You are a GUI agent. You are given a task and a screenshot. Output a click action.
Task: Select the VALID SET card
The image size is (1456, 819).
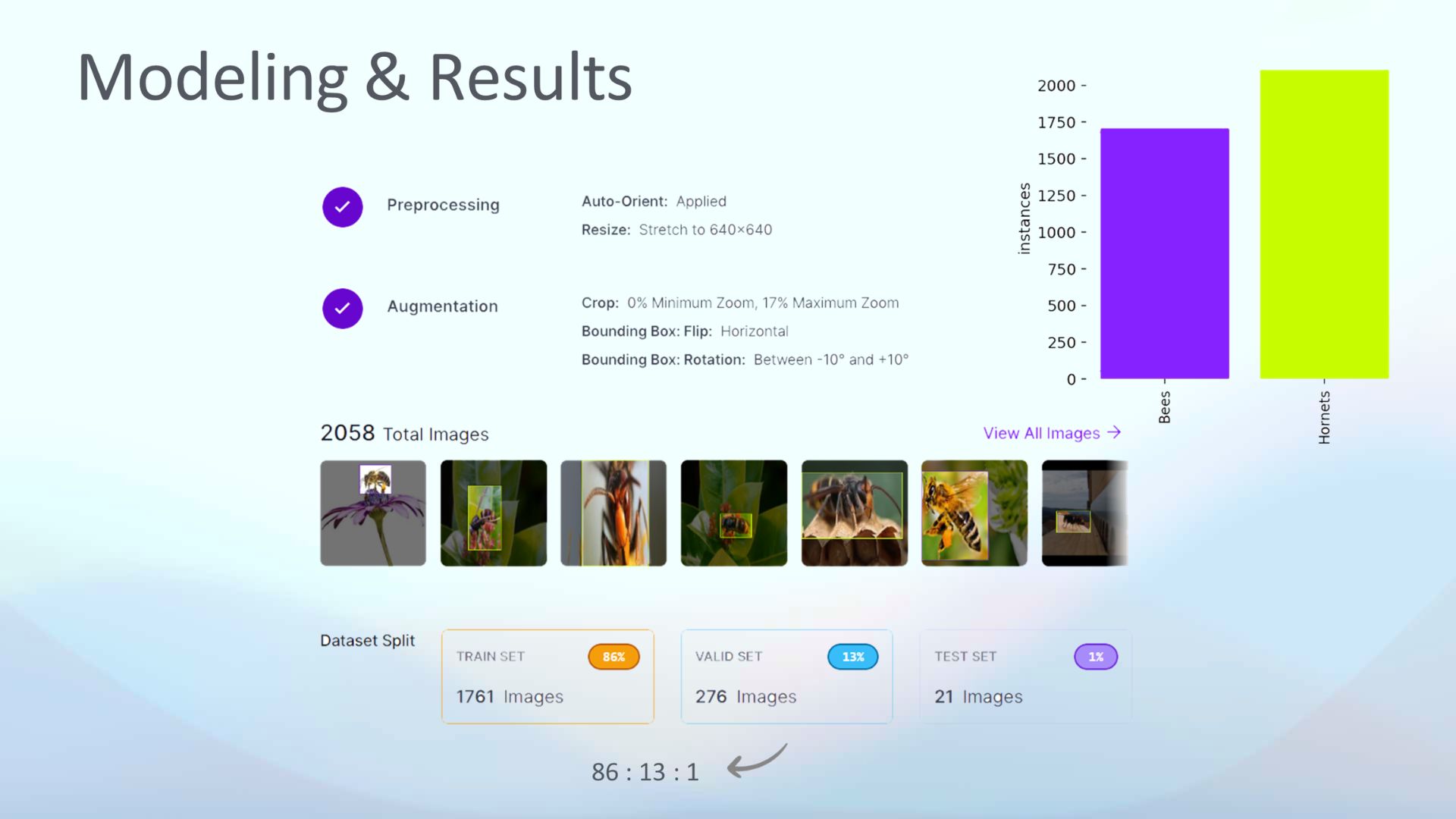(786, 676)
